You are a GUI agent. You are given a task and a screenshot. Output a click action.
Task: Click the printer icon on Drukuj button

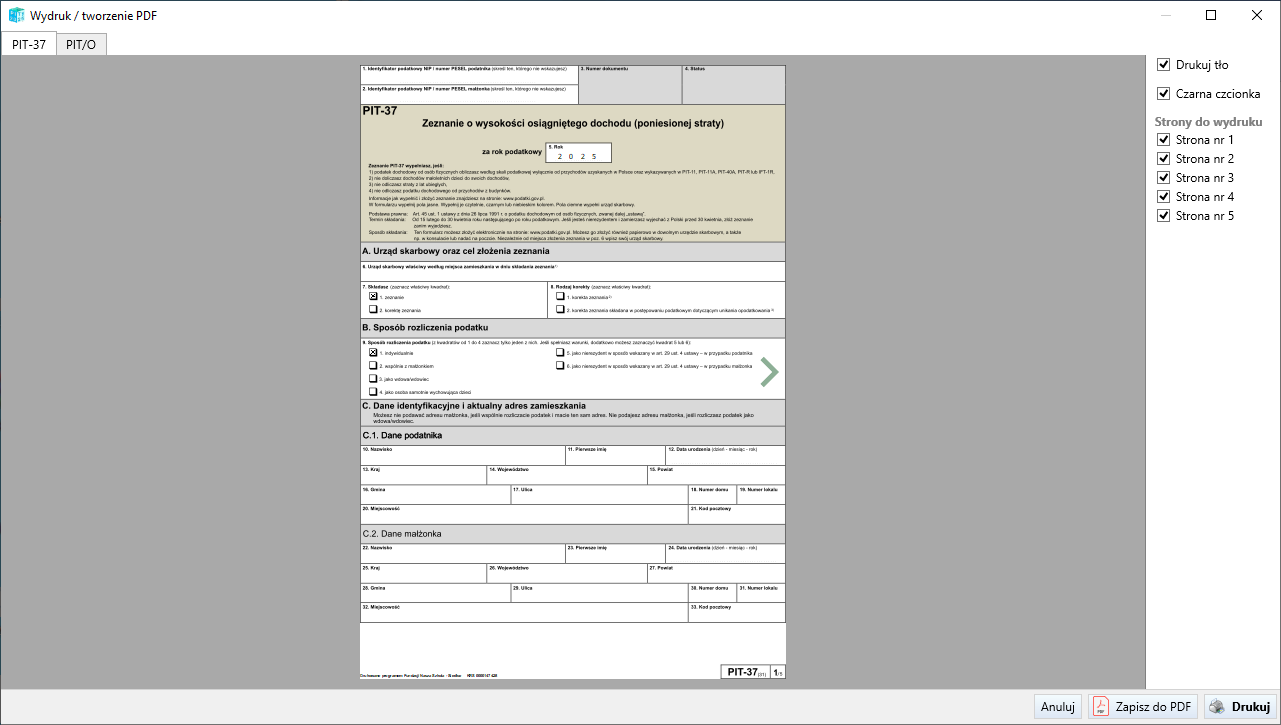(x=1217, y=706)
